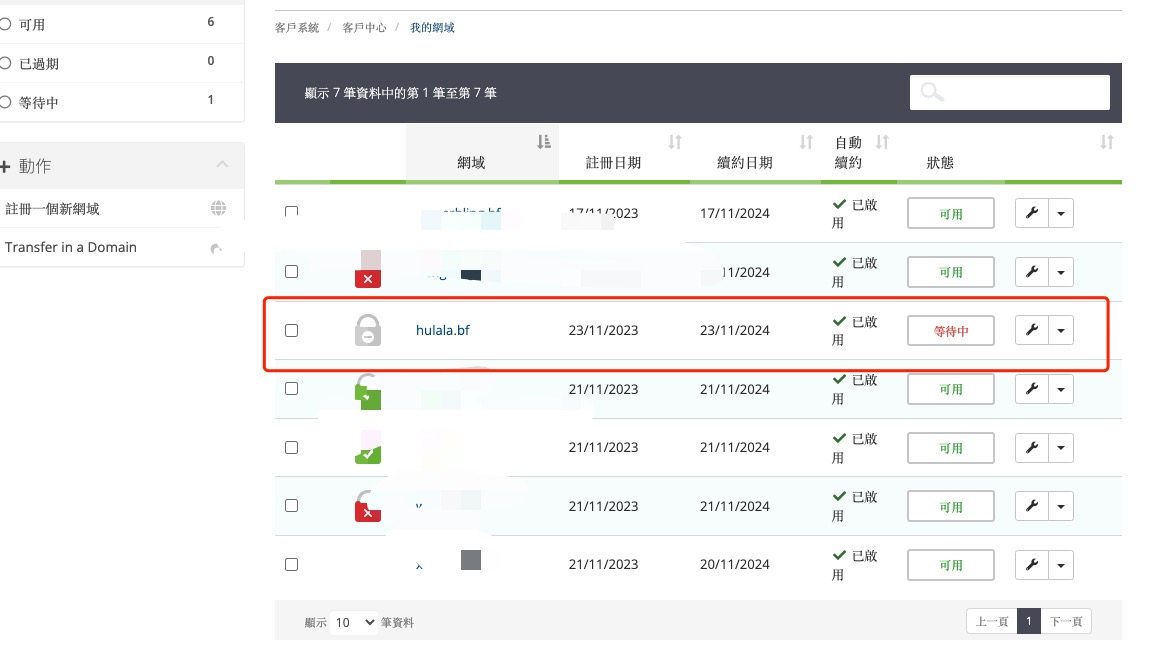The image size is (1162, 659).
Task: Click the 等待中 status button for hulala.bf
Action: 951,331
